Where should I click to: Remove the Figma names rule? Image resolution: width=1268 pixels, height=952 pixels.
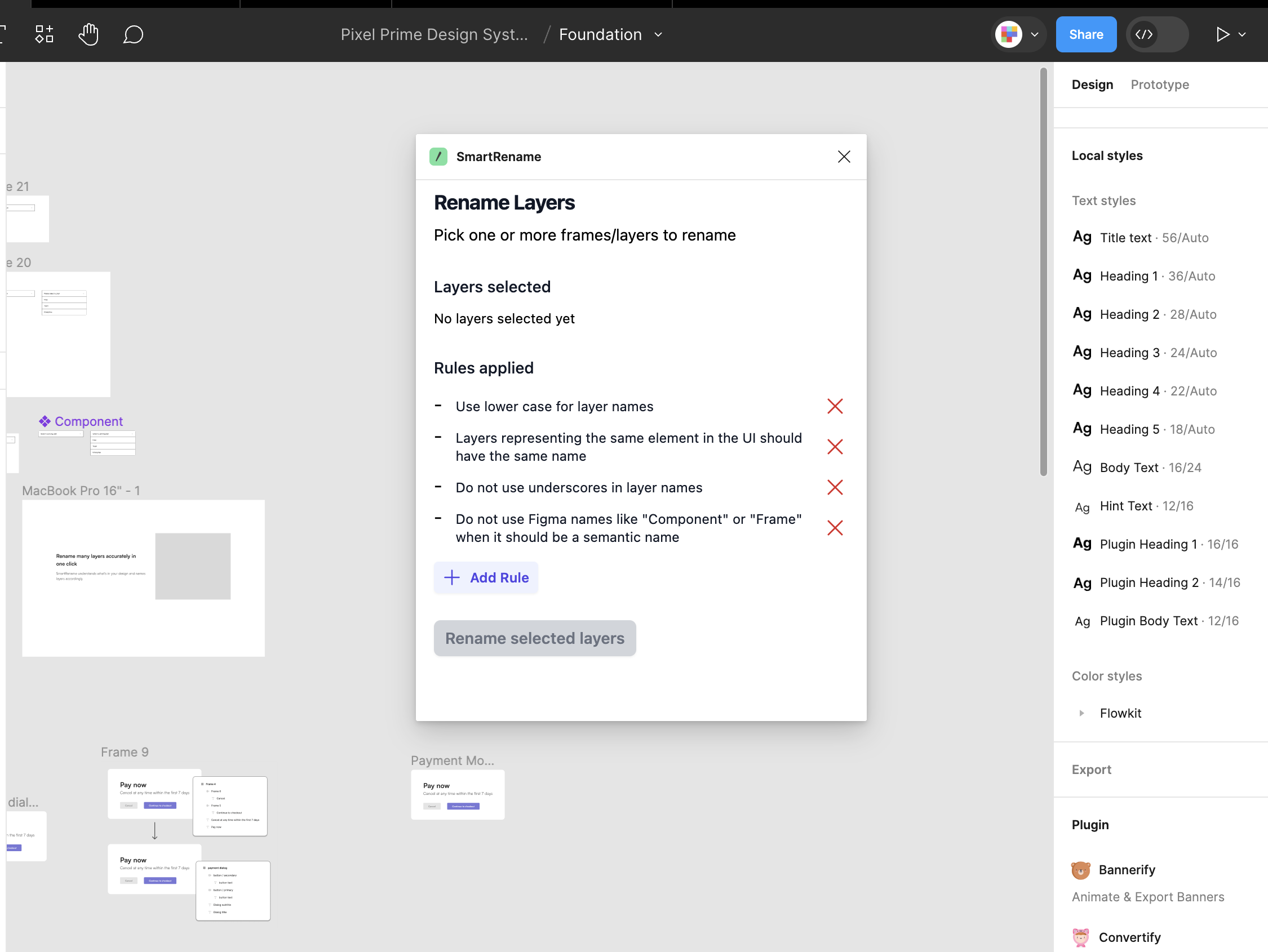point(835,528)
